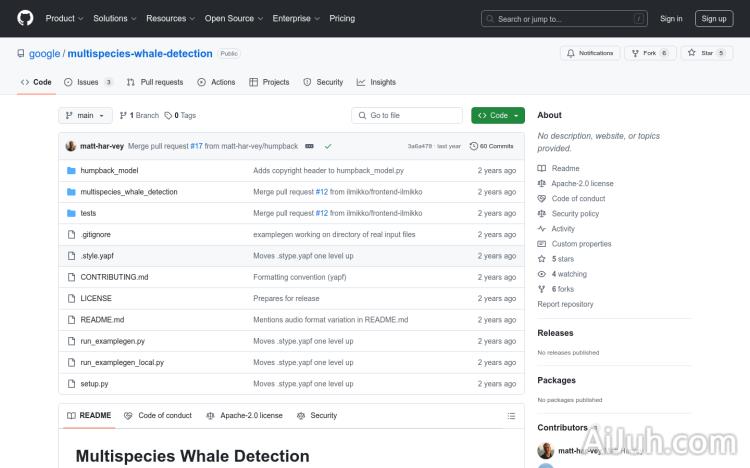Switch to Actions tab

[216, 82]
